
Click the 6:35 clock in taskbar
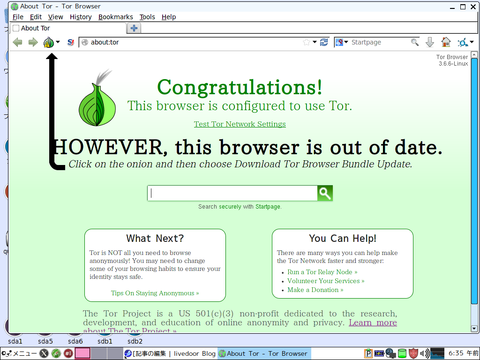(463, 353)
